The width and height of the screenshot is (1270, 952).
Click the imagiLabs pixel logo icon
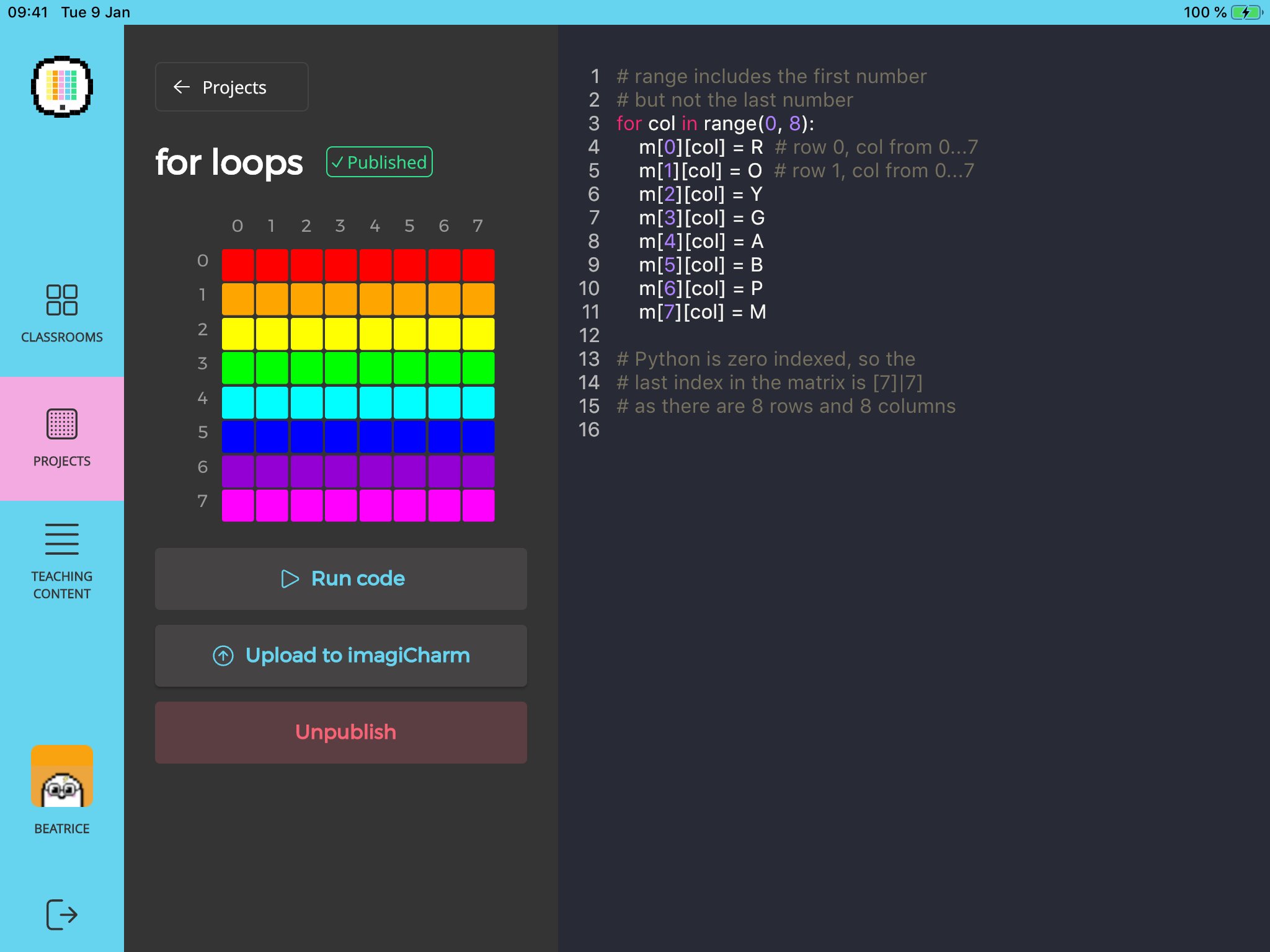62,87
